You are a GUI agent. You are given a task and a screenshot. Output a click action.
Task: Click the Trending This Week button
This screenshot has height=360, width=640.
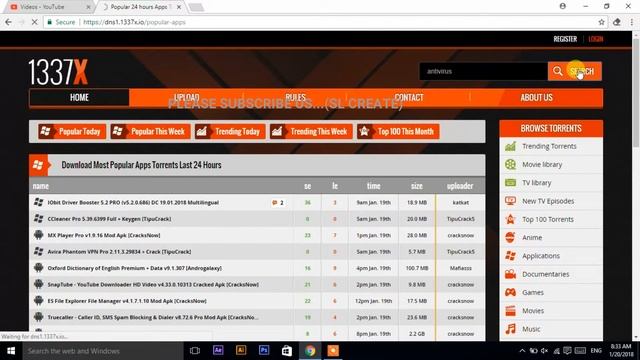coord(311,131)
